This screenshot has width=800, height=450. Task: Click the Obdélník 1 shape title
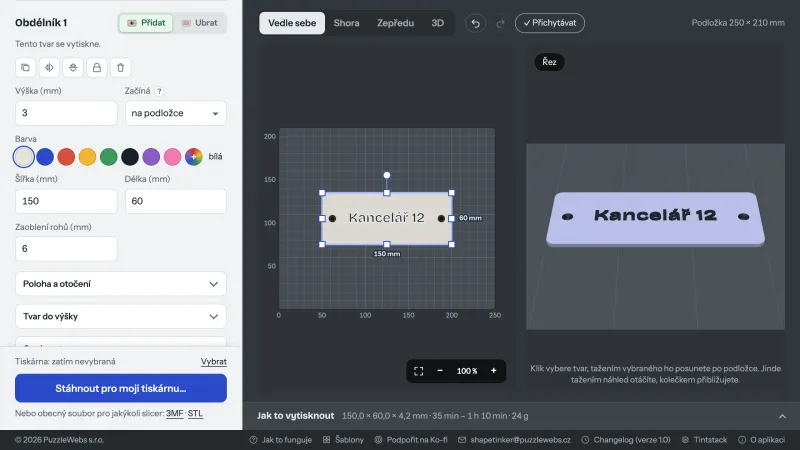click(41, 22)
